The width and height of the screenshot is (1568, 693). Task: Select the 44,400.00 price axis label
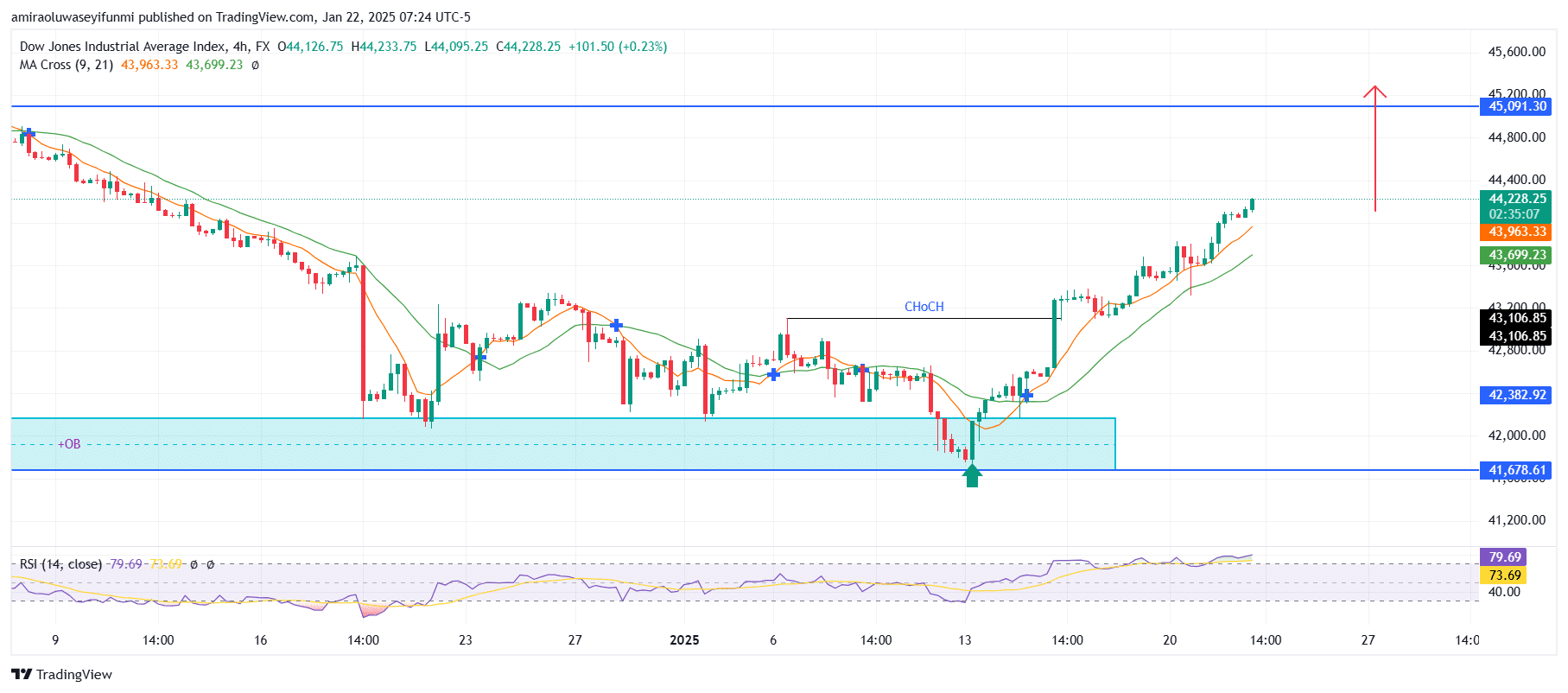pyautogui.click(x=1517, y=180)
